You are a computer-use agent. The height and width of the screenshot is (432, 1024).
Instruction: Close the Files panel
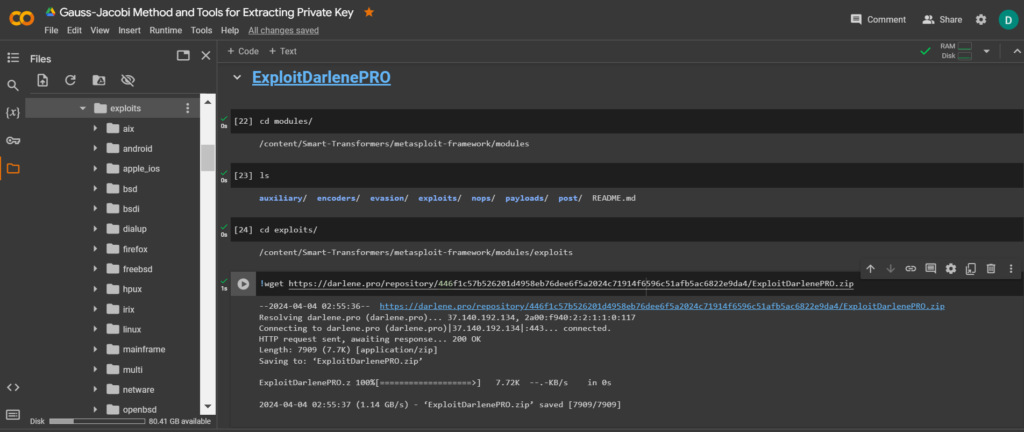(206, 56)
